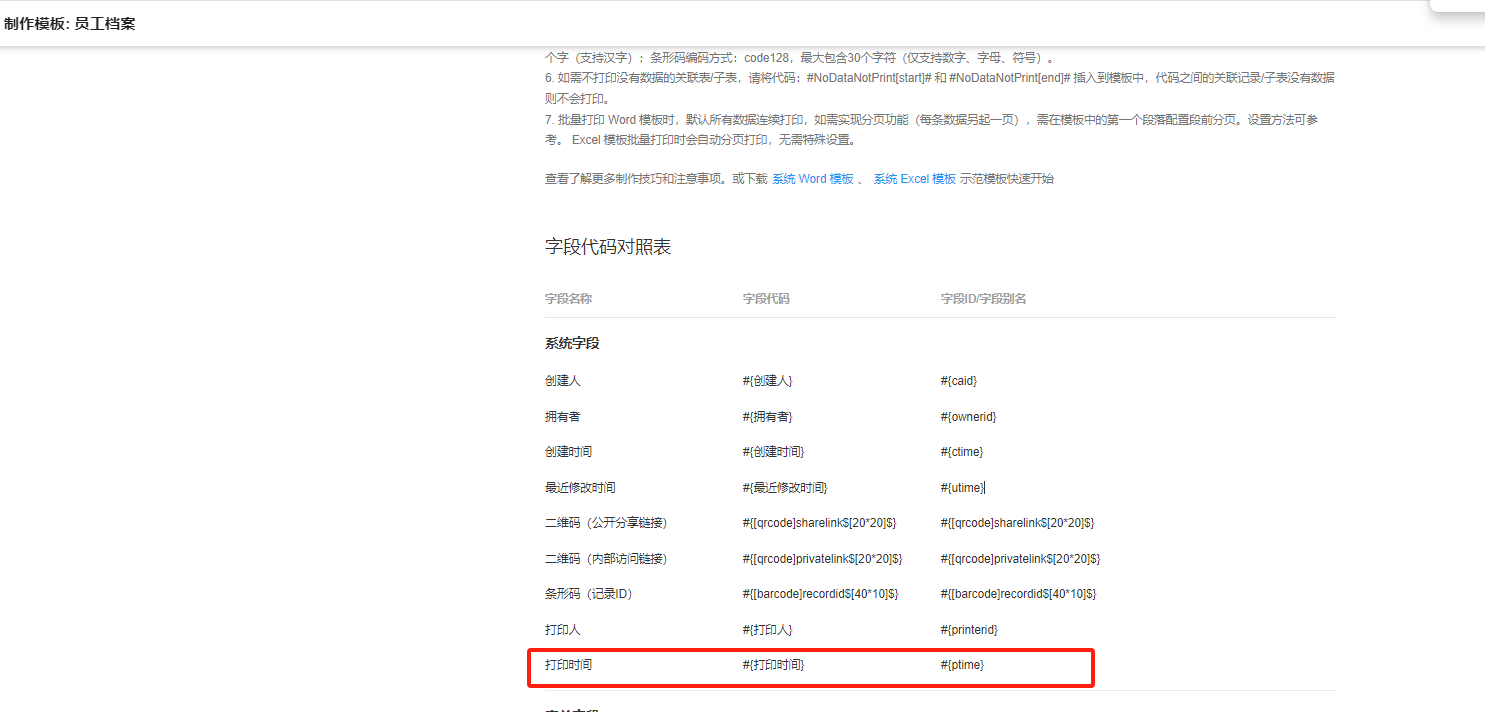The height and width of the screenshot is (712, 1485).
Task: Click the #{创建人} field code
Action: tap(767, 381)
